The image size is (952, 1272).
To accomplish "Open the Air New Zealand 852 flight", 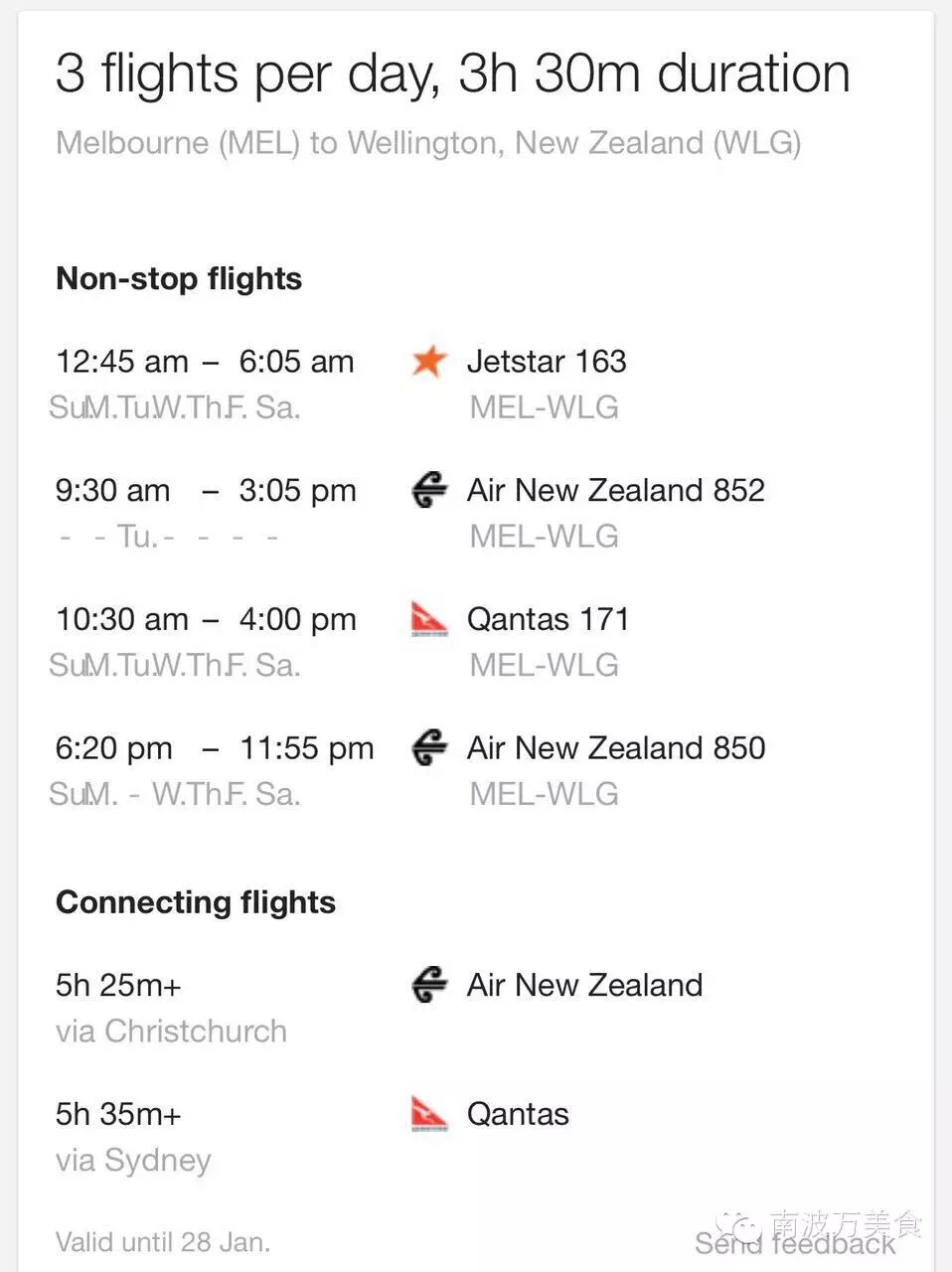I will [x=616, y=491].
